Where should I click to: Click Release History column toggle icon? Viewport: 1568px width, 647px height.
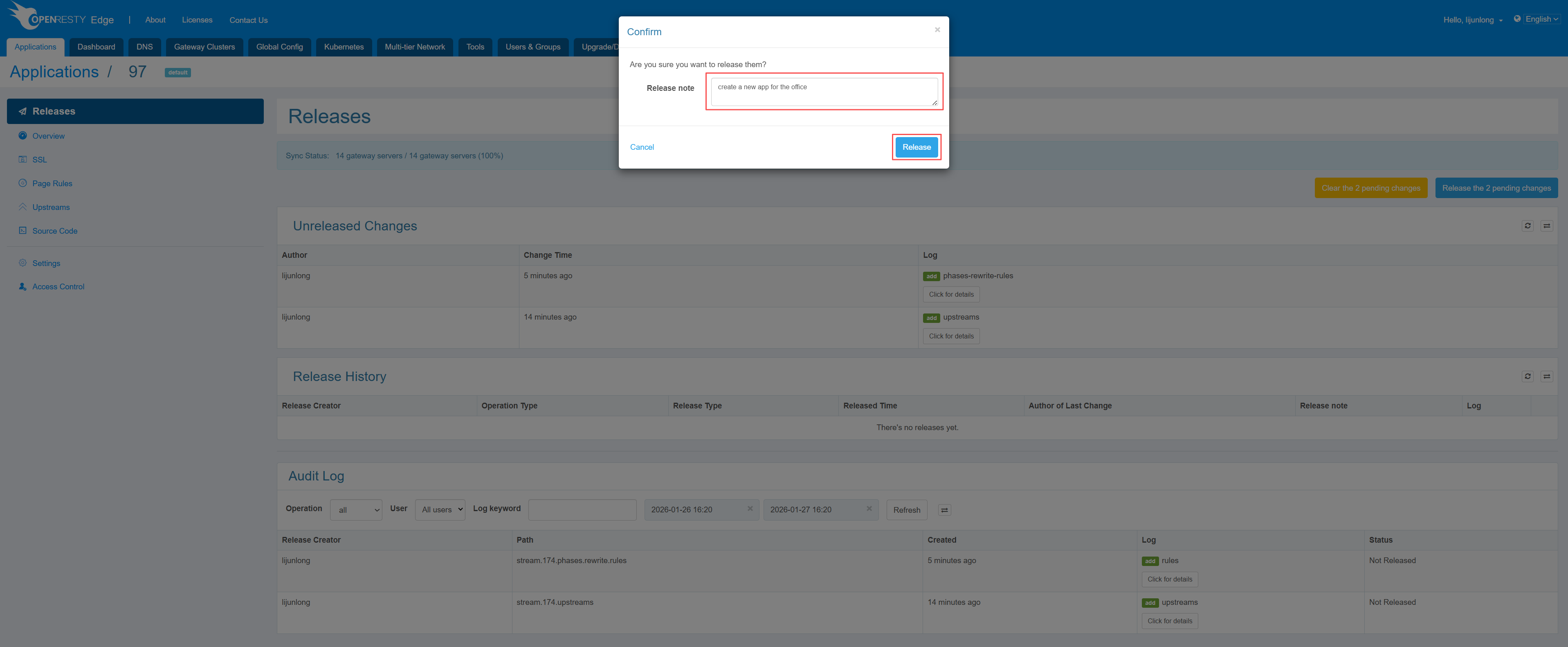1546,376
